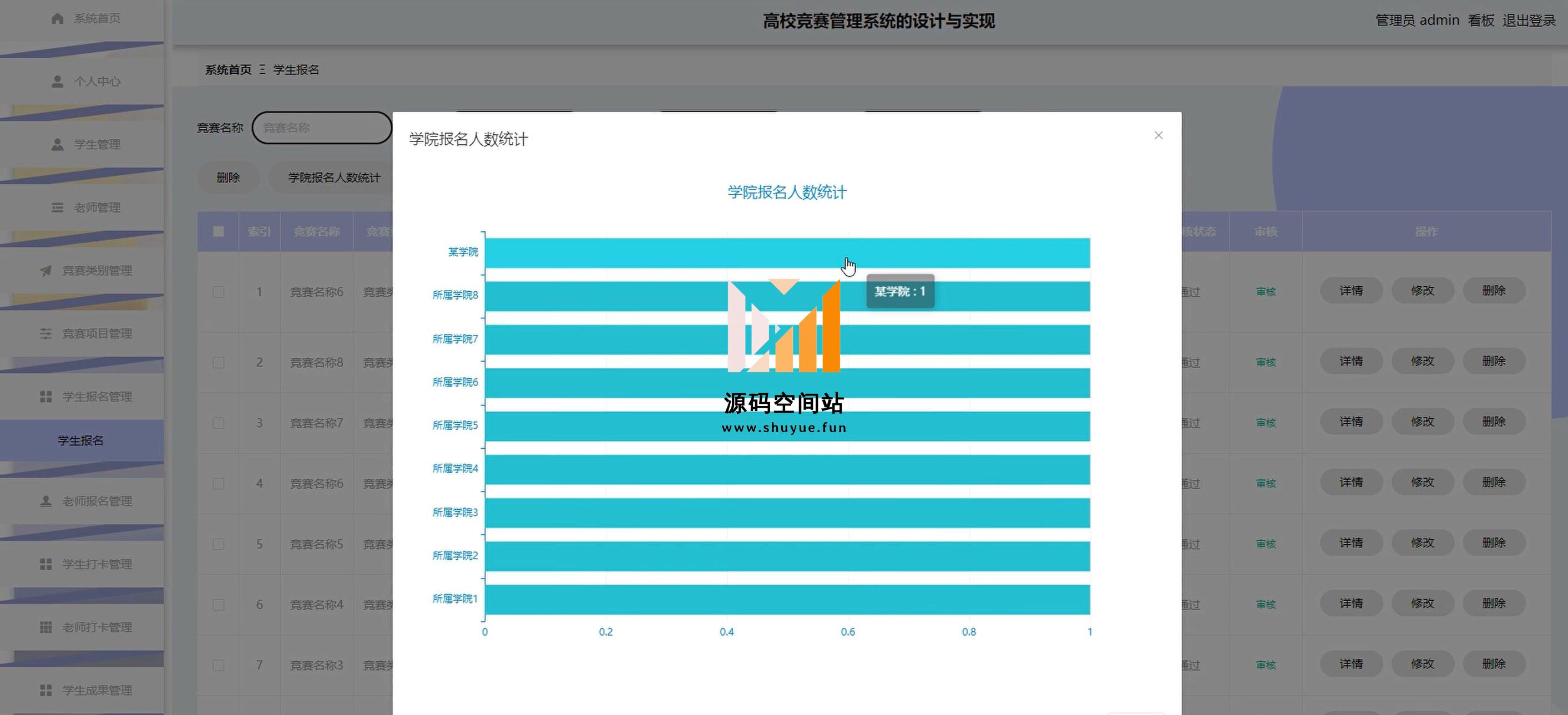The height and width of the screenshot is (715, 1568).
Task: Click 看板 in the top bar
Action: [x=1481, y=21]
